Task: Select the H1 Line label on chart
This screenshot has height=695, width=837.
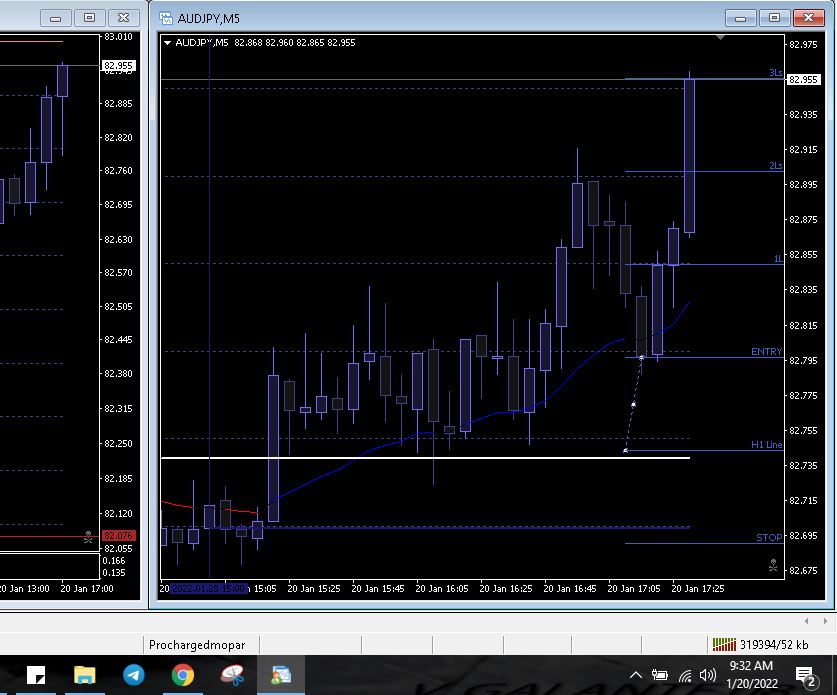Action: tap(766, 445)
